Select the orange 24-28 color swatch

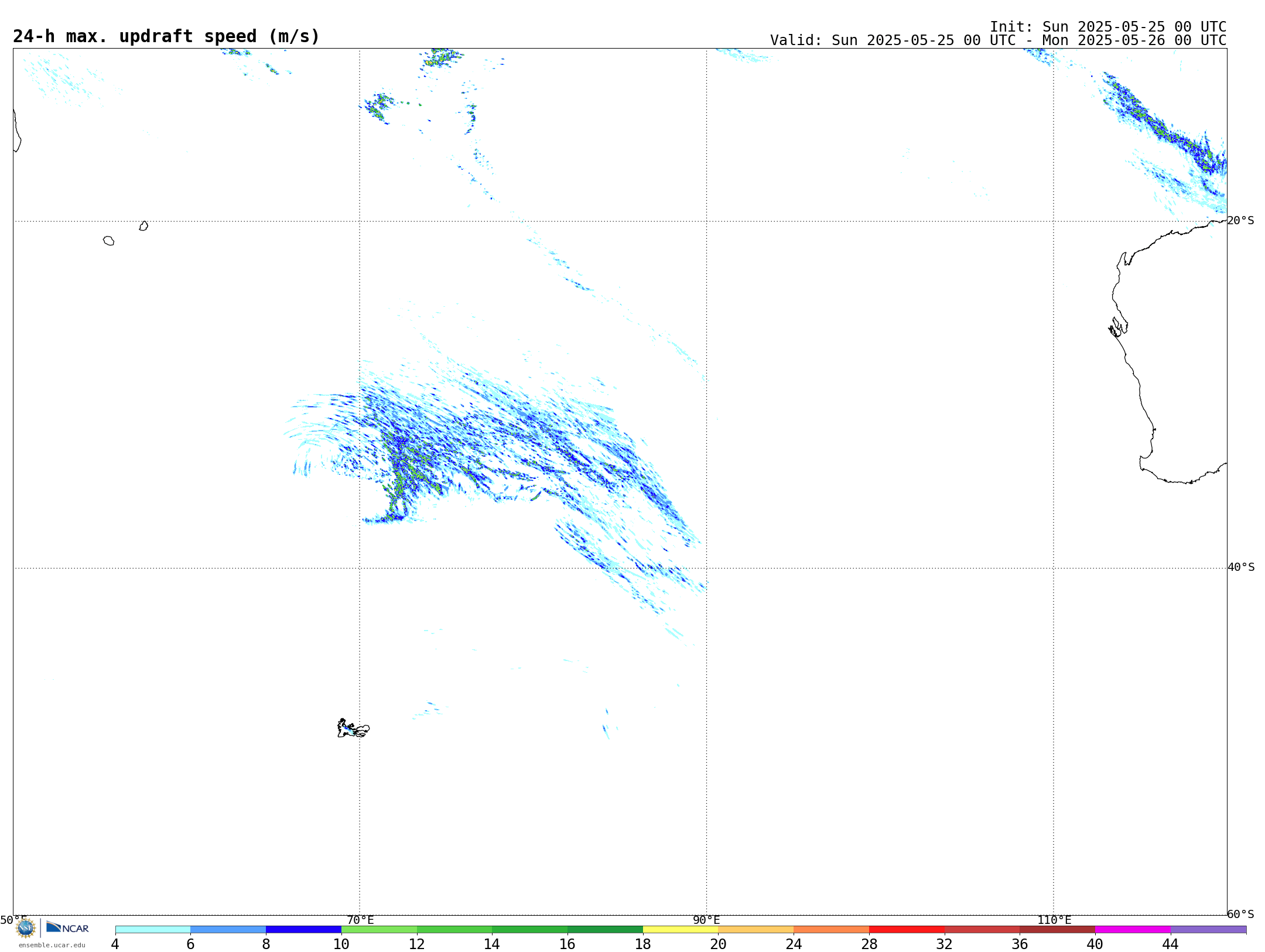coord(832,929)
